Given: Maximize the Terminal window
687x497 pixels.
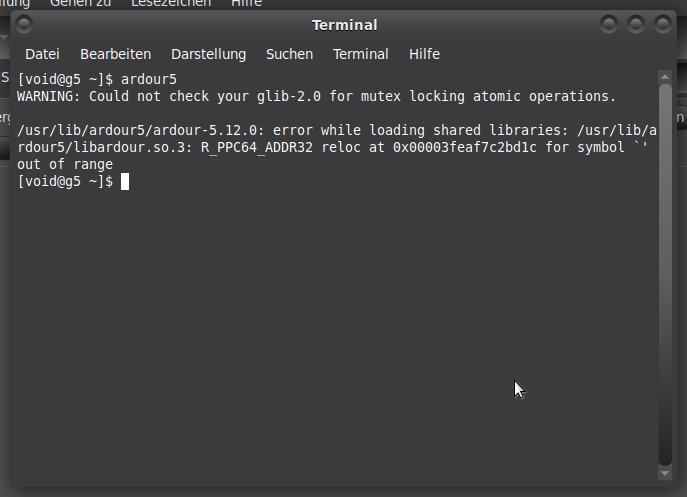Looking at the screenshot, I should click(636, 24).
